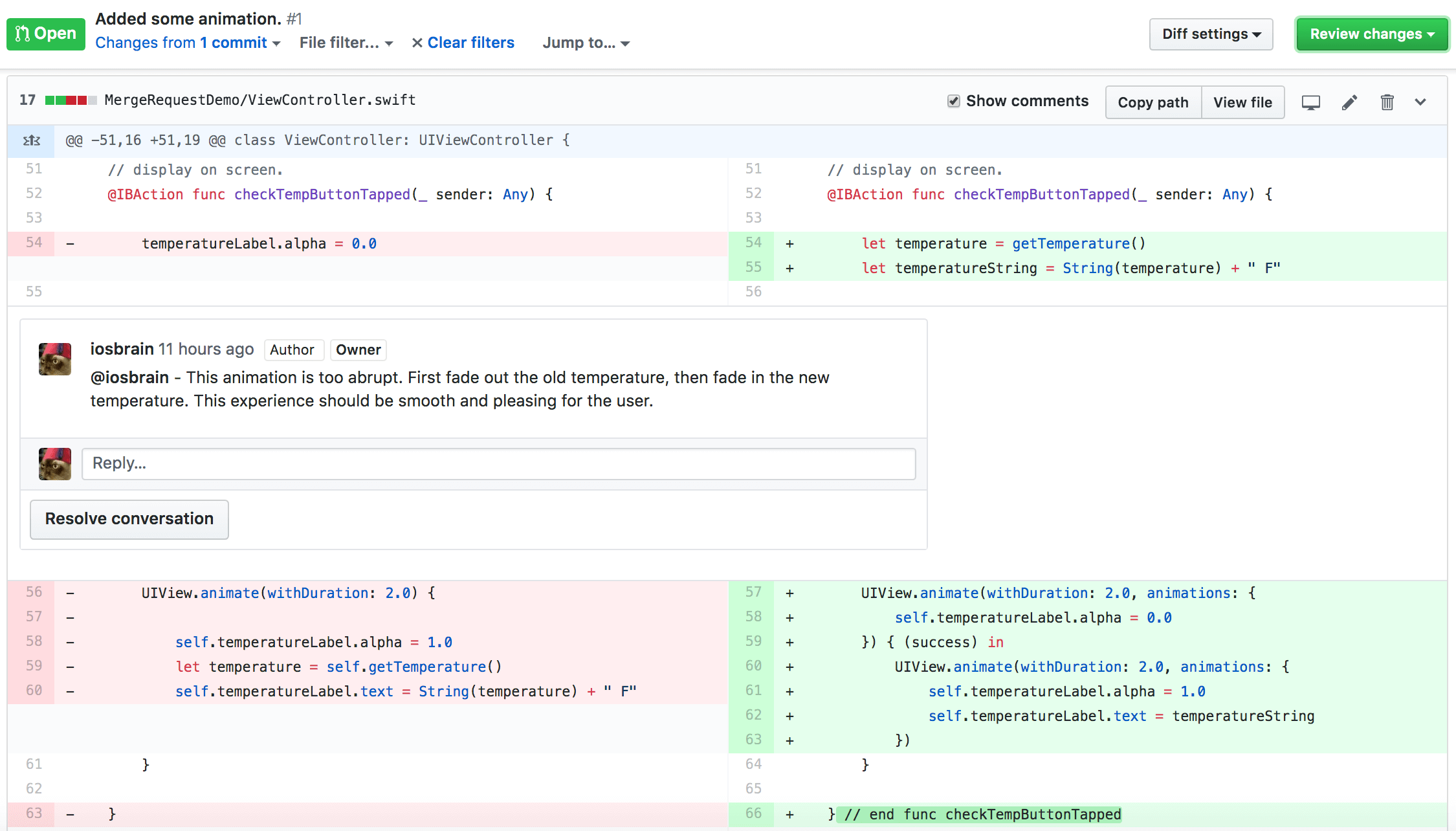1456x831 pixels.
Task: Click the trash delete file icon
Action: point(1387,102)
